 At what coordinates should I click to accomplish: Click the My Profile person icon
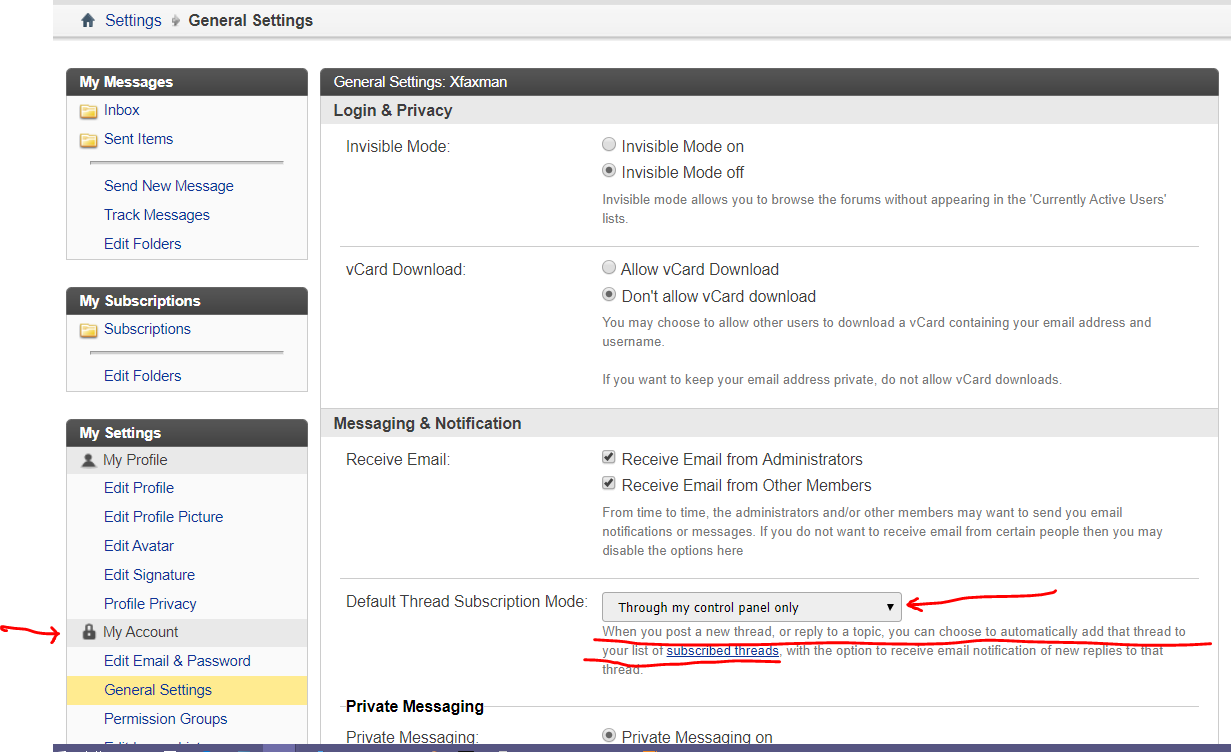pos(89,461)
